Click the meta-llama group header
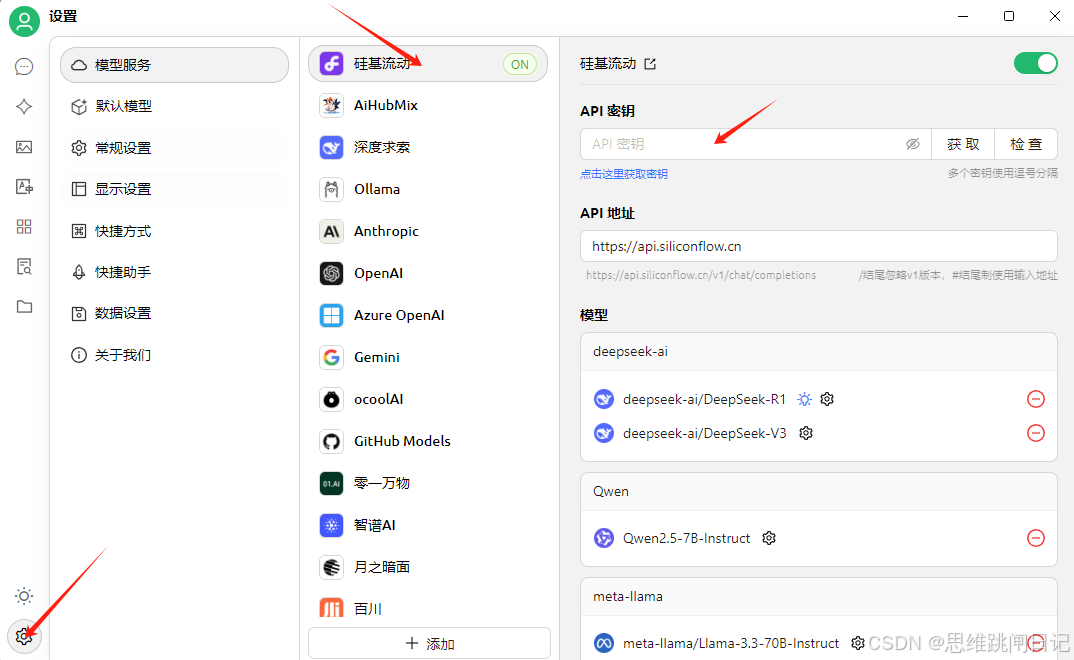 point(819,596)
